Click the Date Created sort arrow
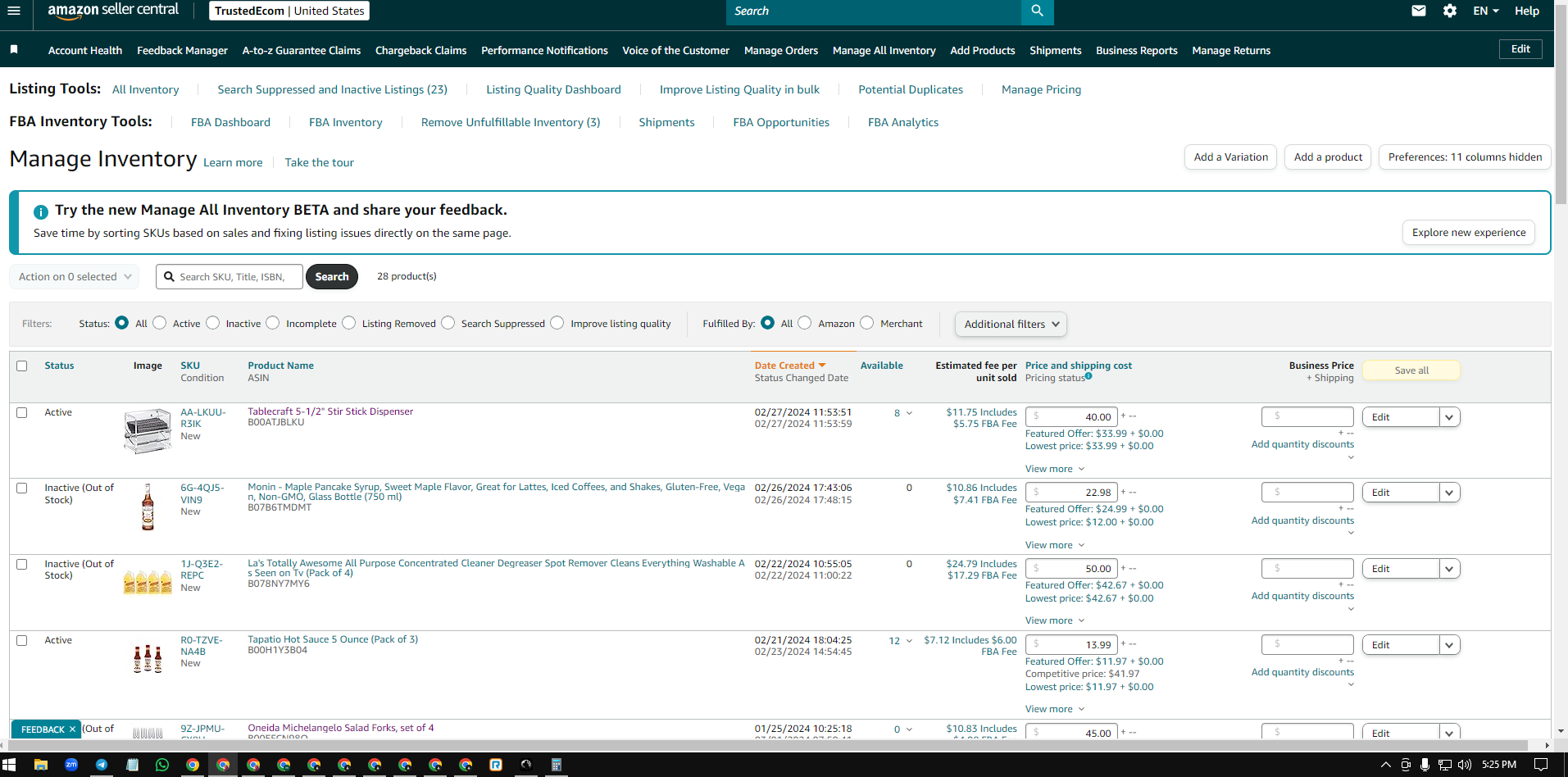Image resolution: width=1568 pixels, height=777 pixels. (822, 366)
